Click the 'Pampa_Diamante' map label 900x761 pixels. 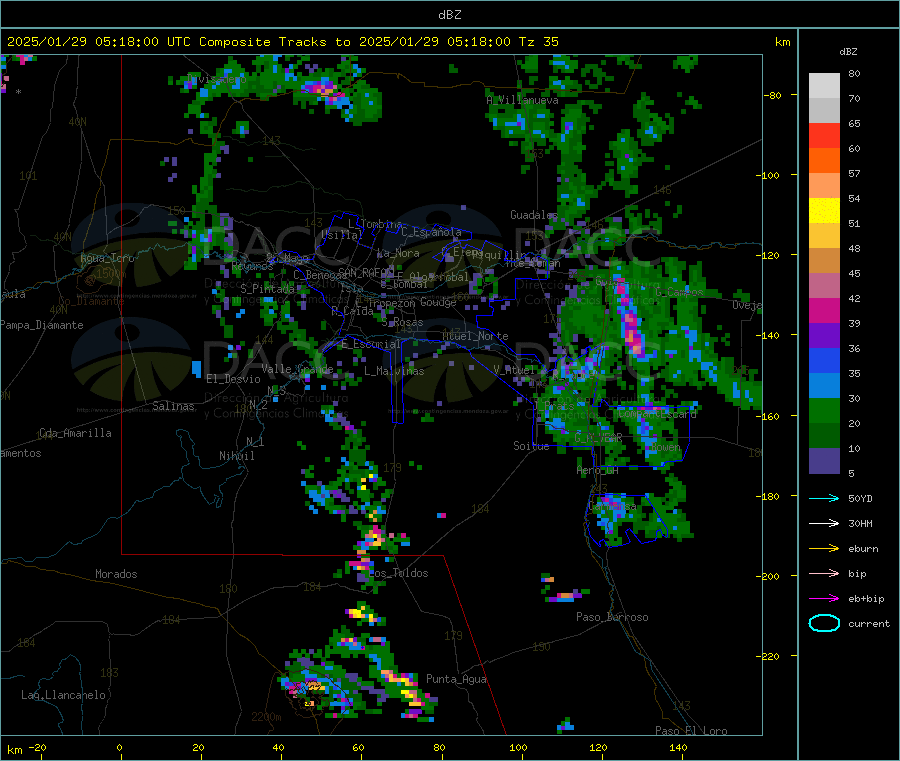tap(42, 325)
